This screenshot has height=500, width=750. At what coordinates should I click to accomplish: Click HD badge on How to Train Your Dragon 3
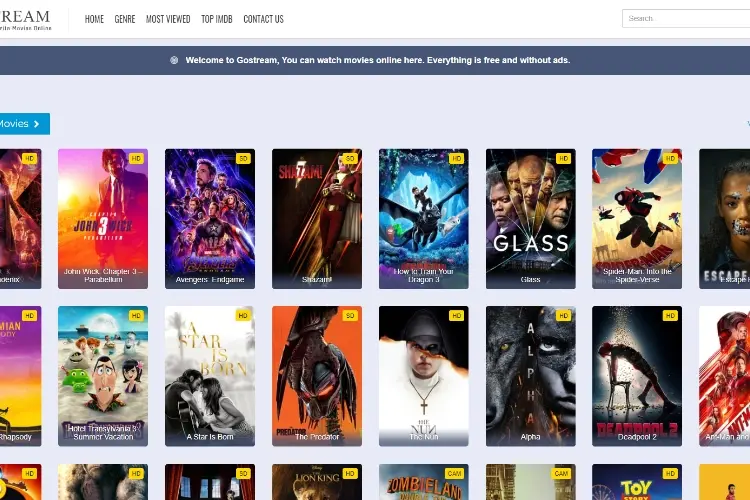457,158
